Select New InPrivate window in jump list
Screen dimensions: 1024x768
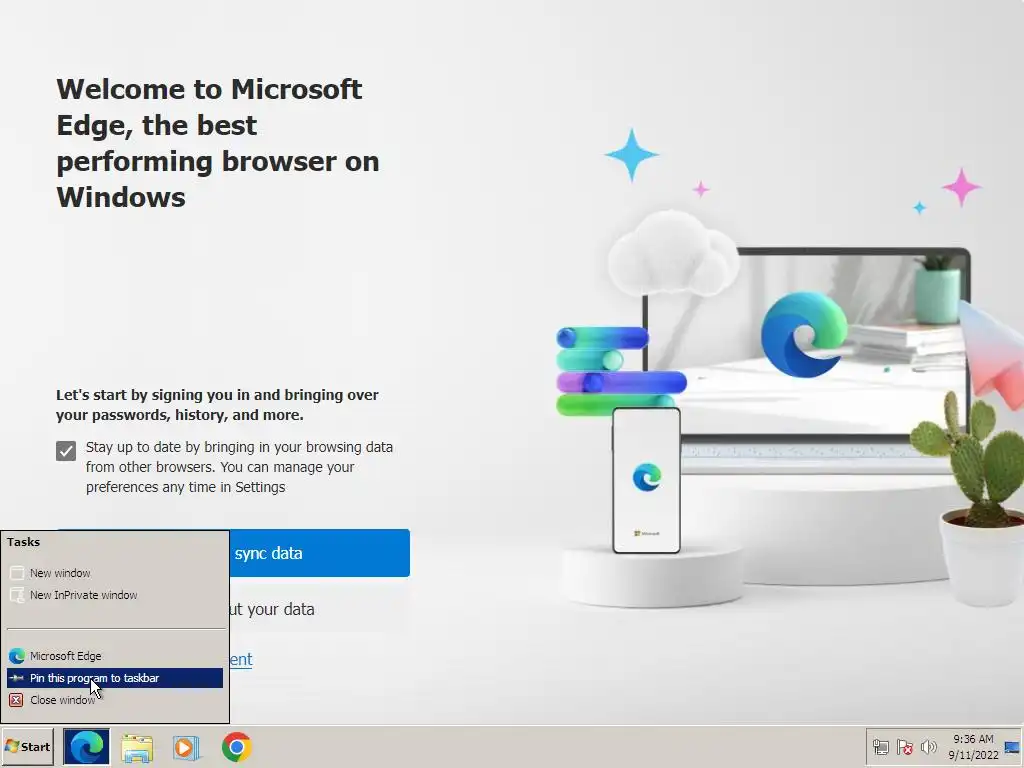click(115, 595)
